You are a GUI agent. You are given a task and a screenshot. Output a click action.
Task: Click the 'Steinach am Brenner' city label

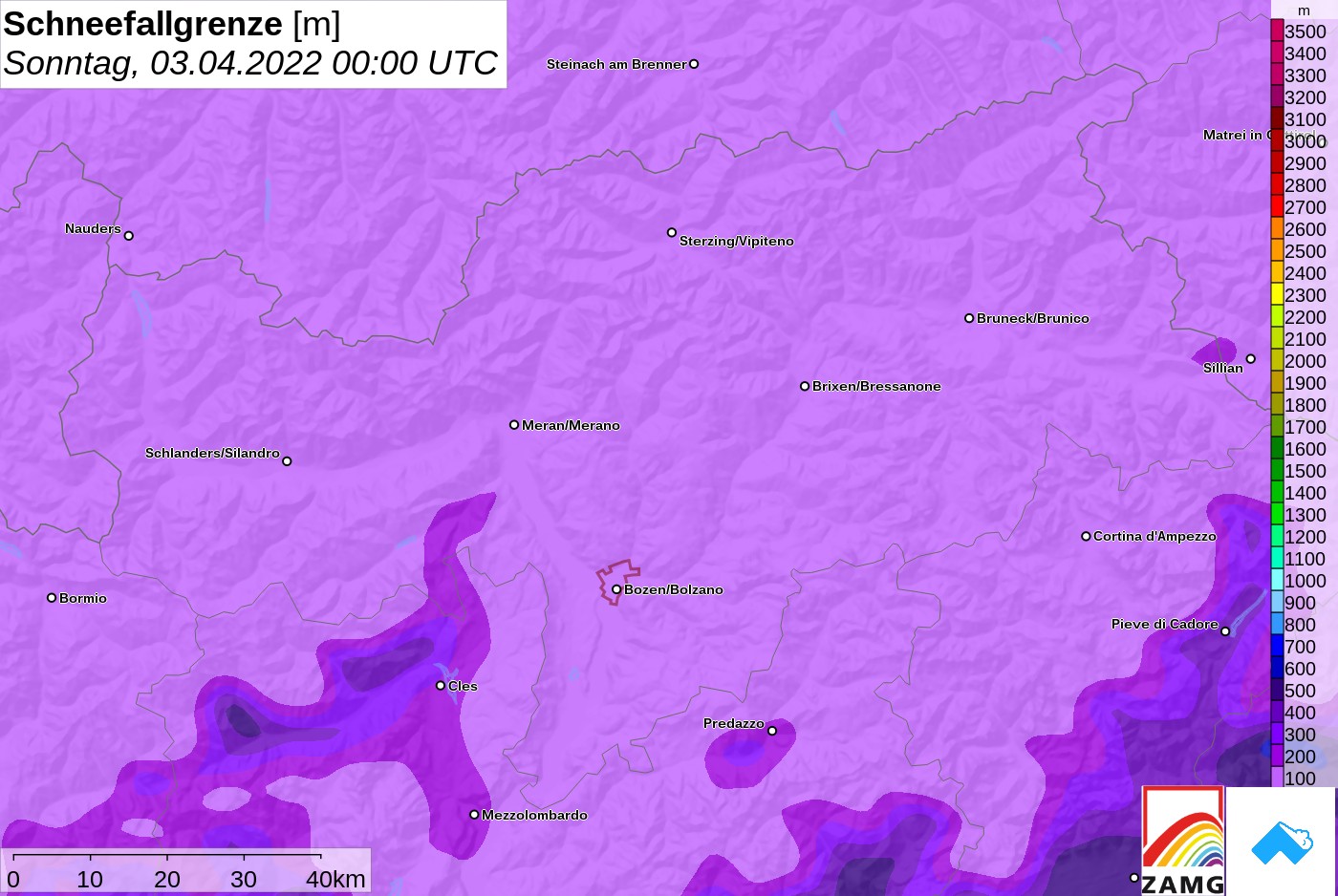pyautogui.click(x=616, y=64)
